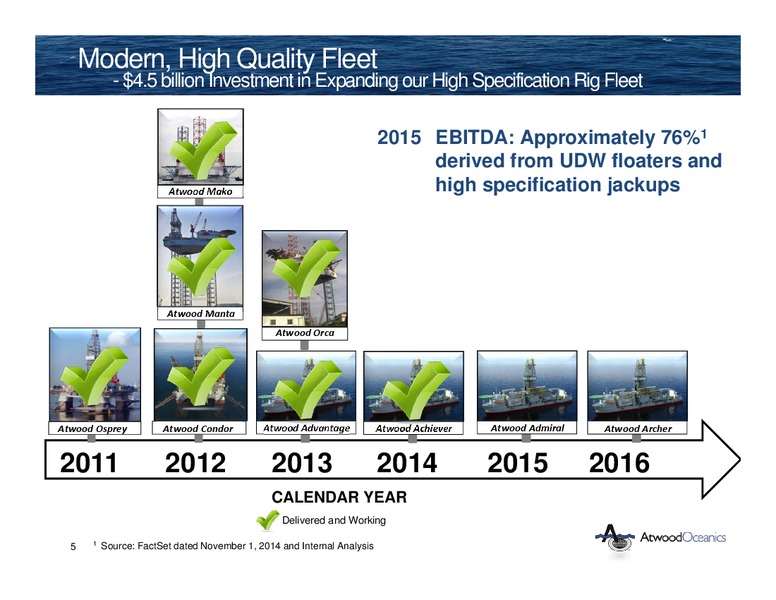Click the slide page number 5
The width and height of the screenshot is (776, 600).
click(73, 547)
